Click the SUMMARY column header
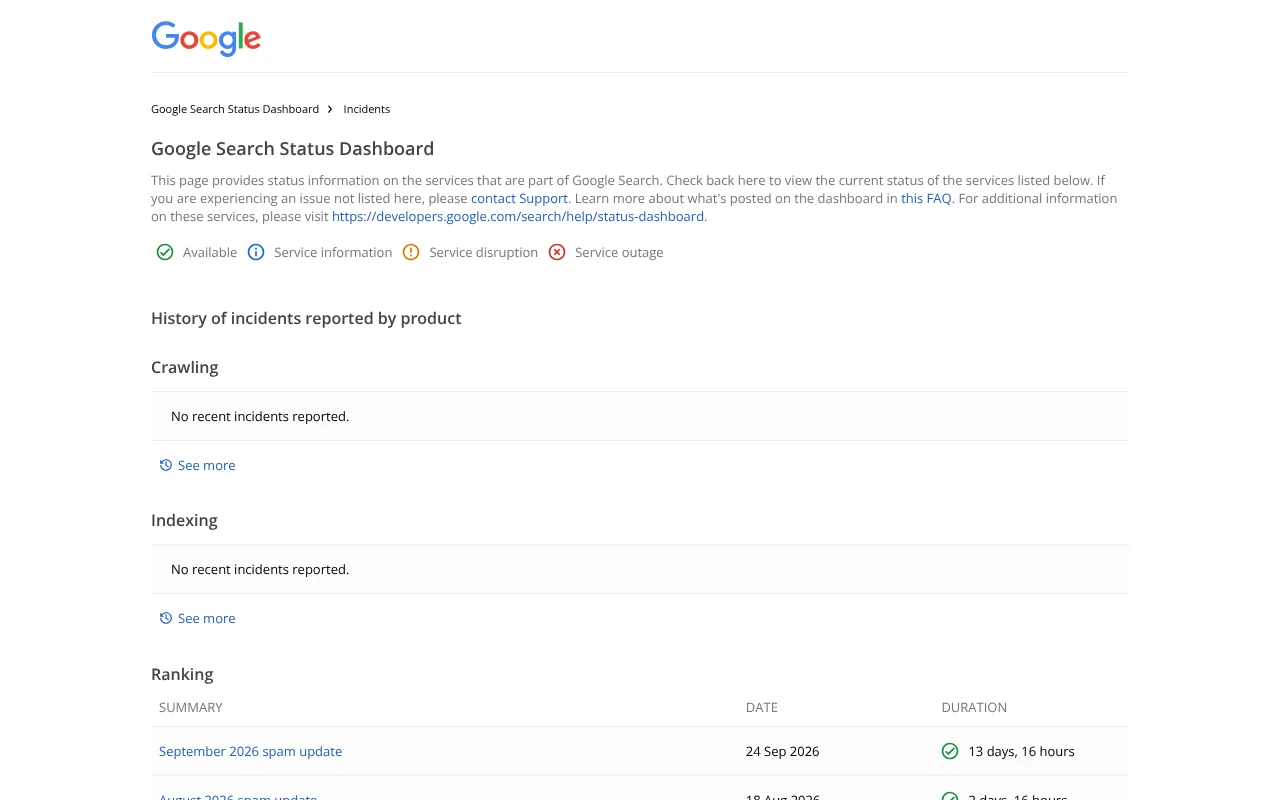The image size is (1280, 800). coord(191,707)
